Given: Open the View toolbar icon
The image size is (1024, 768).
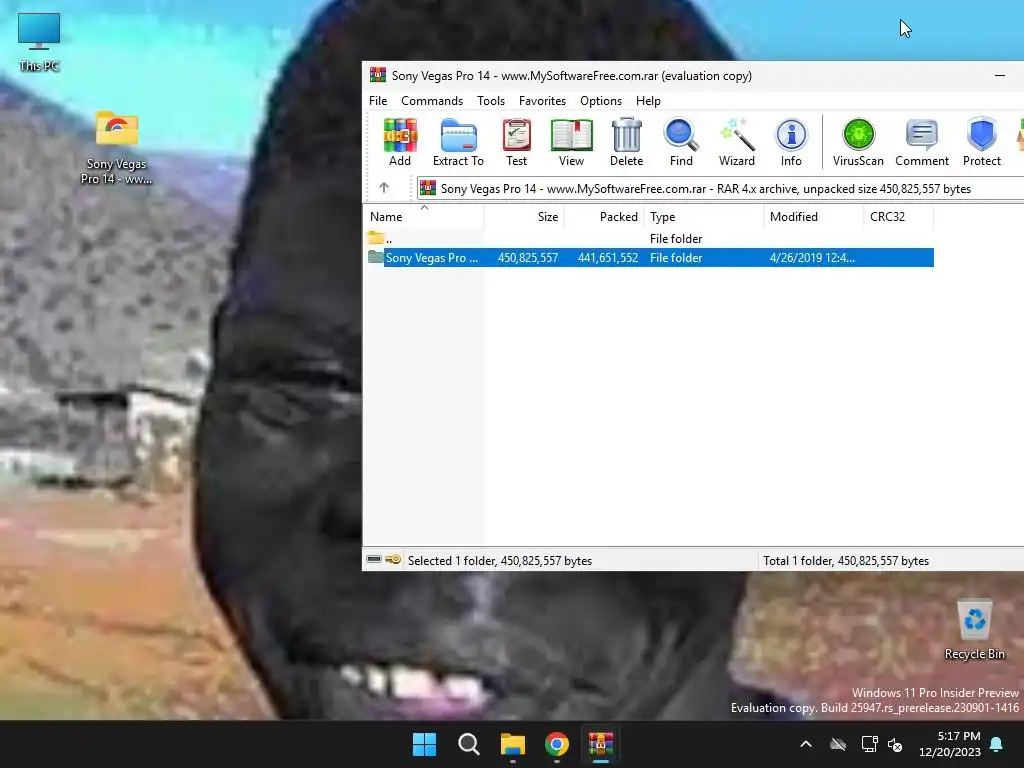Looking at the screenshot, I should point(571,142).
